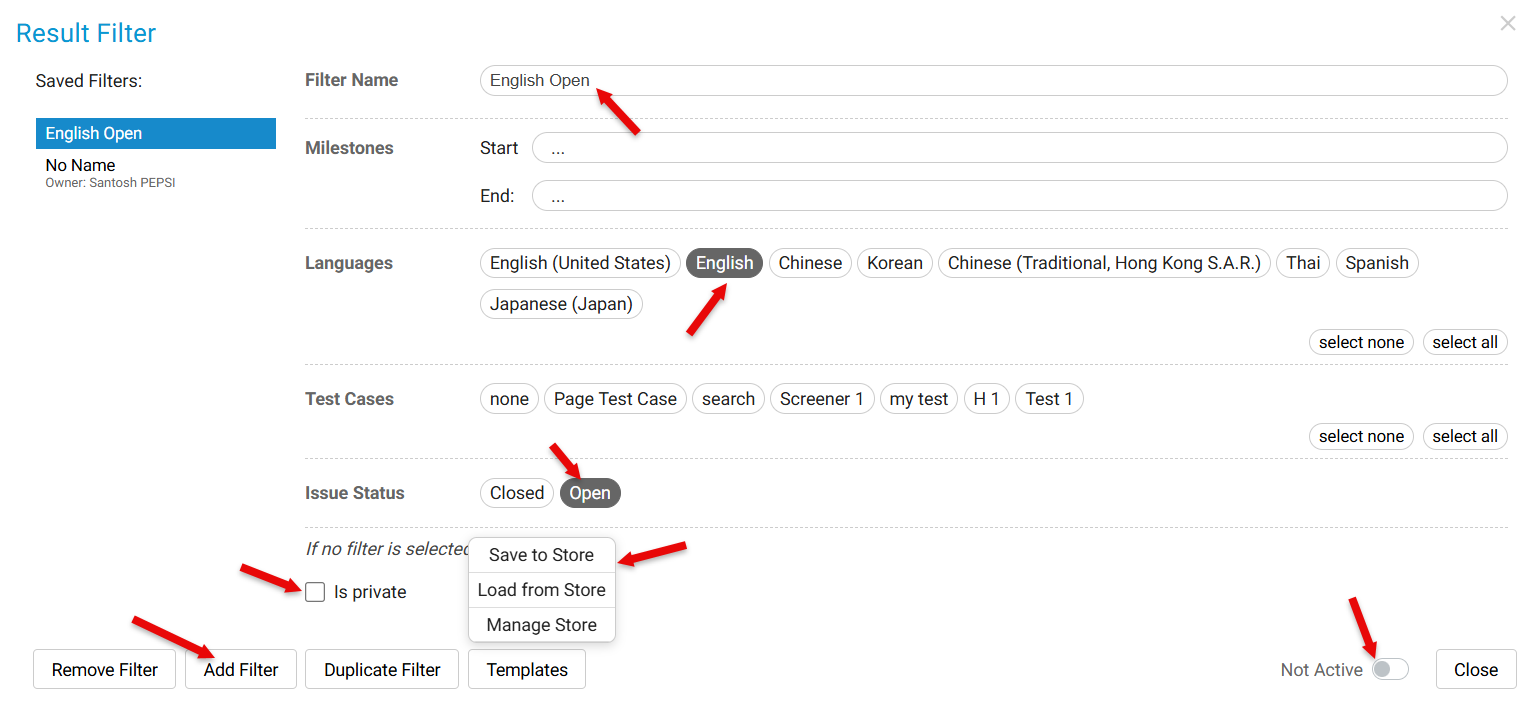Enable the Is private checkbox
The width and height of the screenshot is (1532, 702).
coord(315,592)
